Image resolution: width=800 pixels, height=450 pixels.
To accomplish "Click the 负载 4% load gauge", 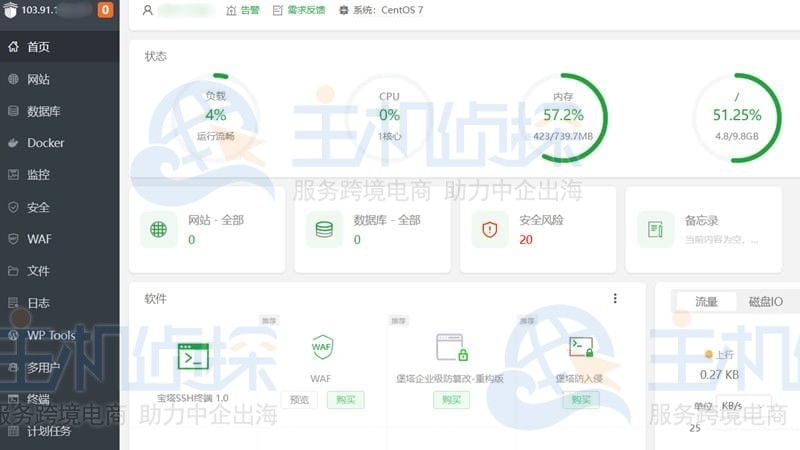I will point(216,117).
